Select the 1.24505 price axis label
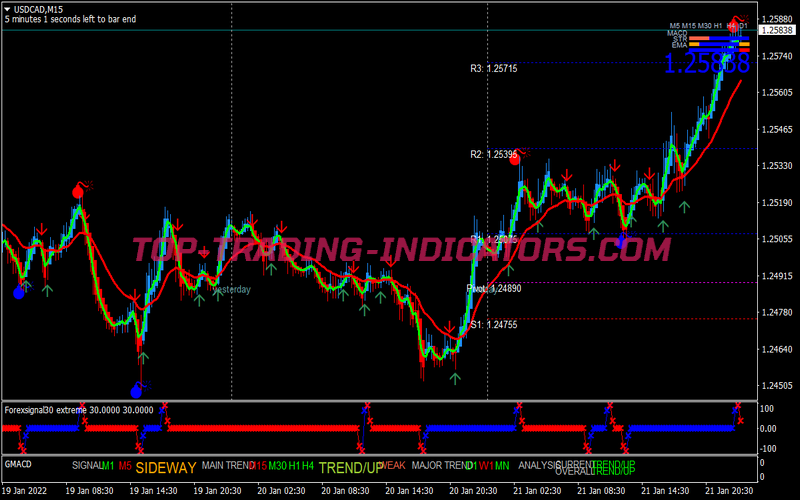Image resolution: width=800 pixels, height=500 pixels. 776,385
